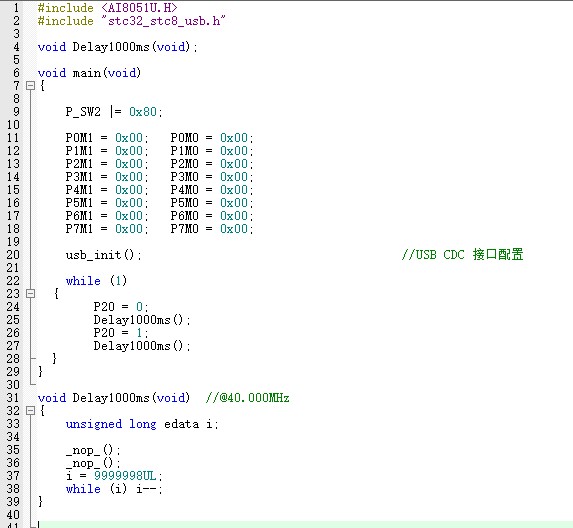573x528 pixels.
Task: Click the Delay1000ms prototype on line 4
Action: click(117, 47)
